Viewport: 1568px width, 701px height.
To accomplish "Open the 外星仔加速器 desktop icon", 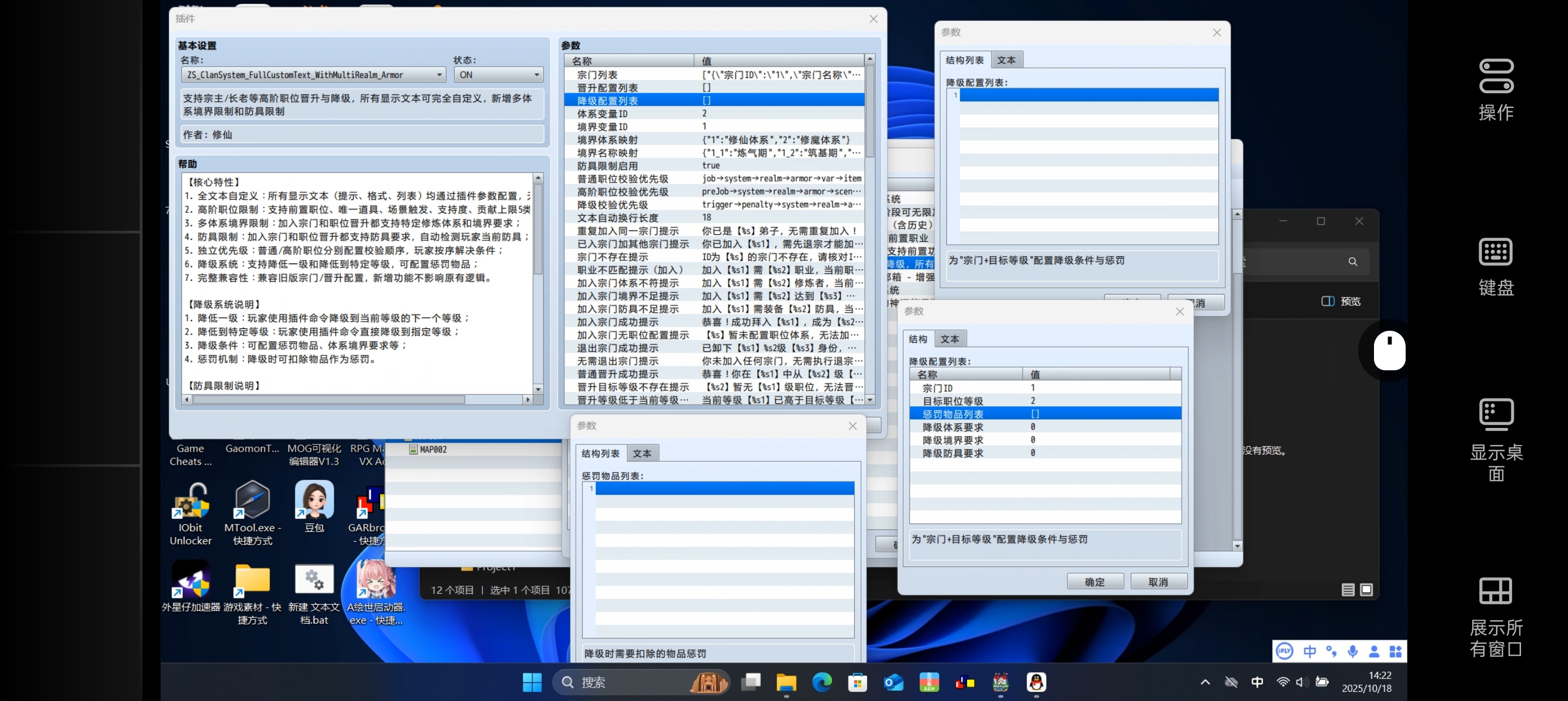I will pyautogui.click(x=191, y=586).
